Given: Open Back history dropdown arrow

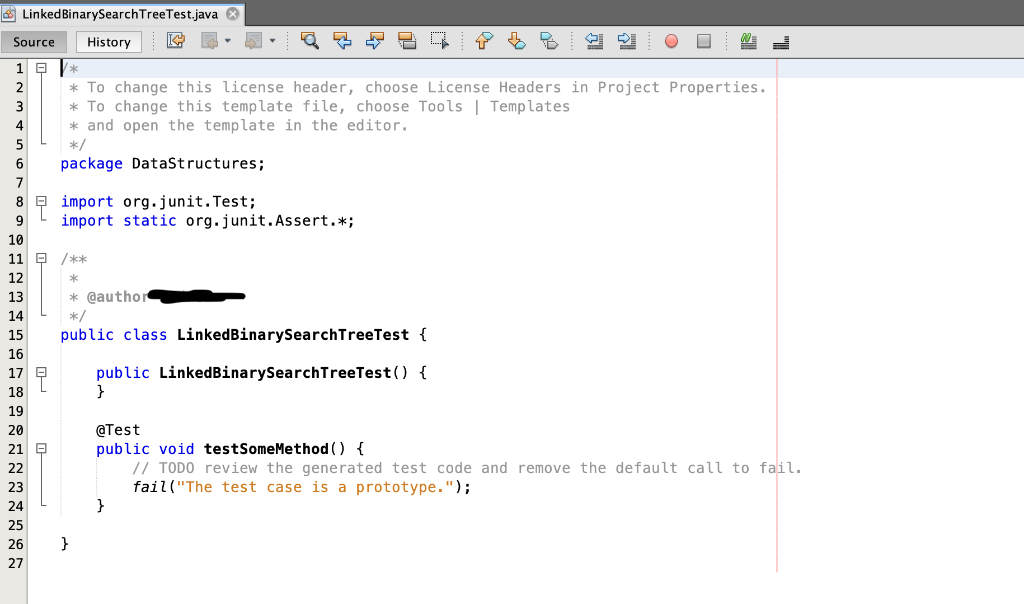Looking at the screenshot, I should click(x=227, y=41).
